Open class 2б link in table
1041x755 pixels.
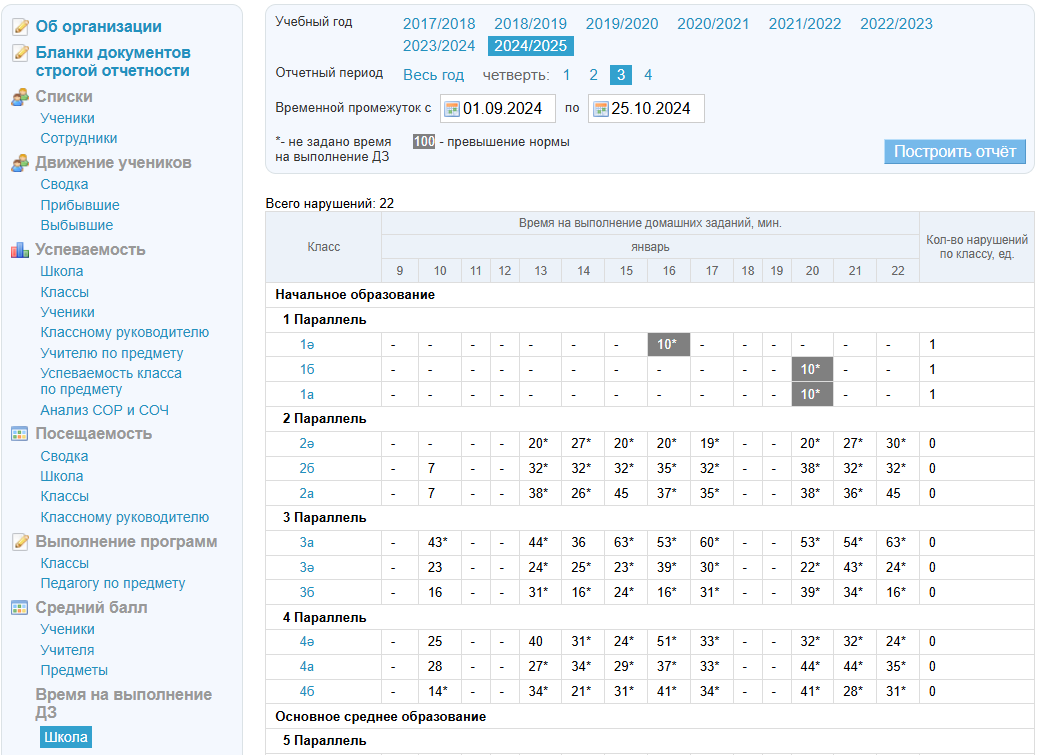[308, 468]
